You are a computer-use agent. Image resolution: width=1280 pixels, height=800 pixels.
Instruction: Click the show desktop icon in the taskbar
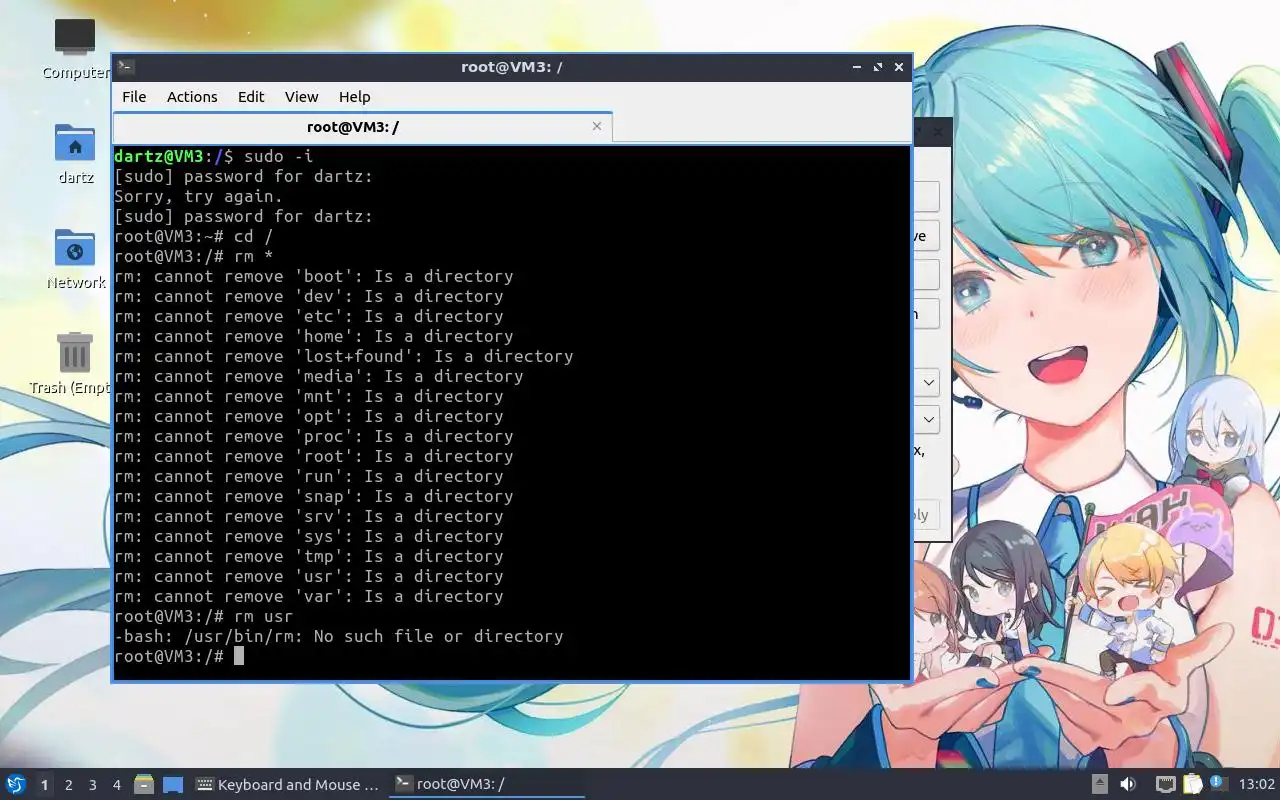[173, 785]
